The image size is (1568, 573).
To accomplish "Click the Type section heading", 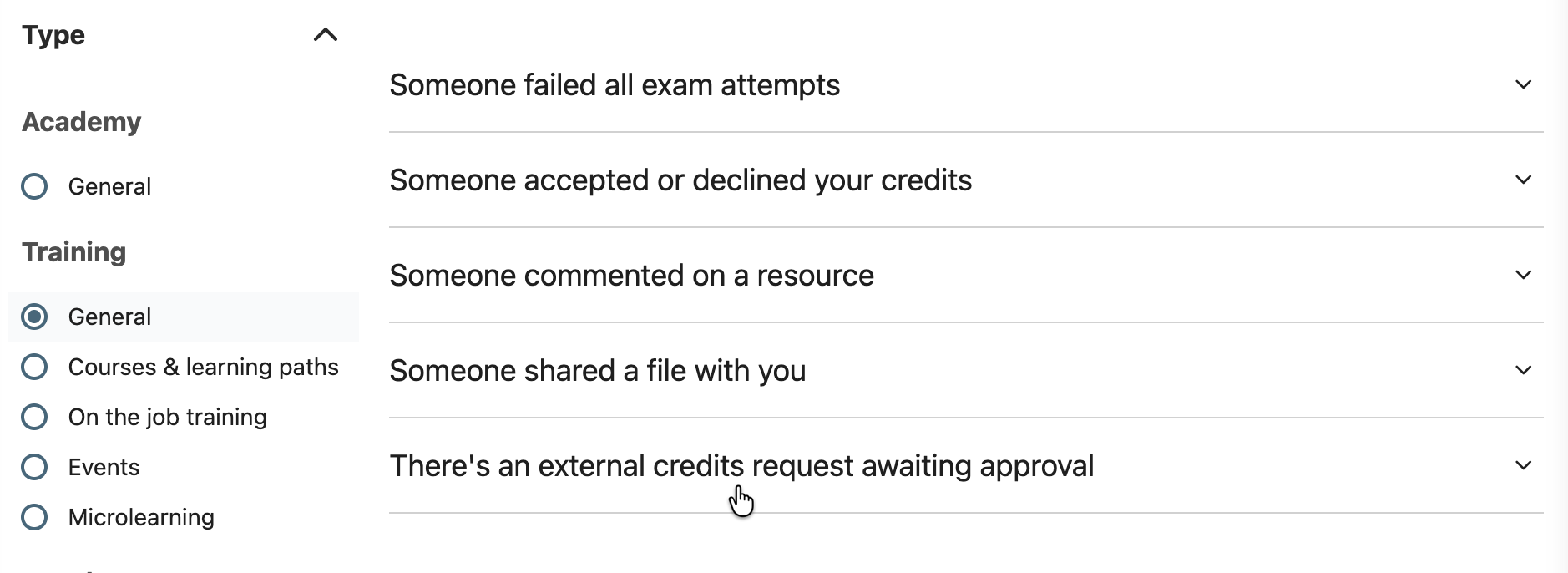I will (53, 35).
